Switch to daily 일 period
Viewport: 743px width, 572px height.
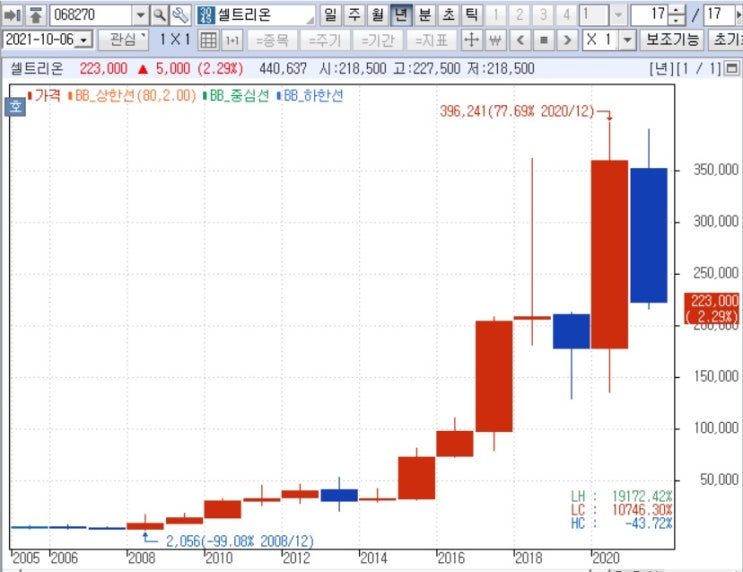click(x=330, y=15)
